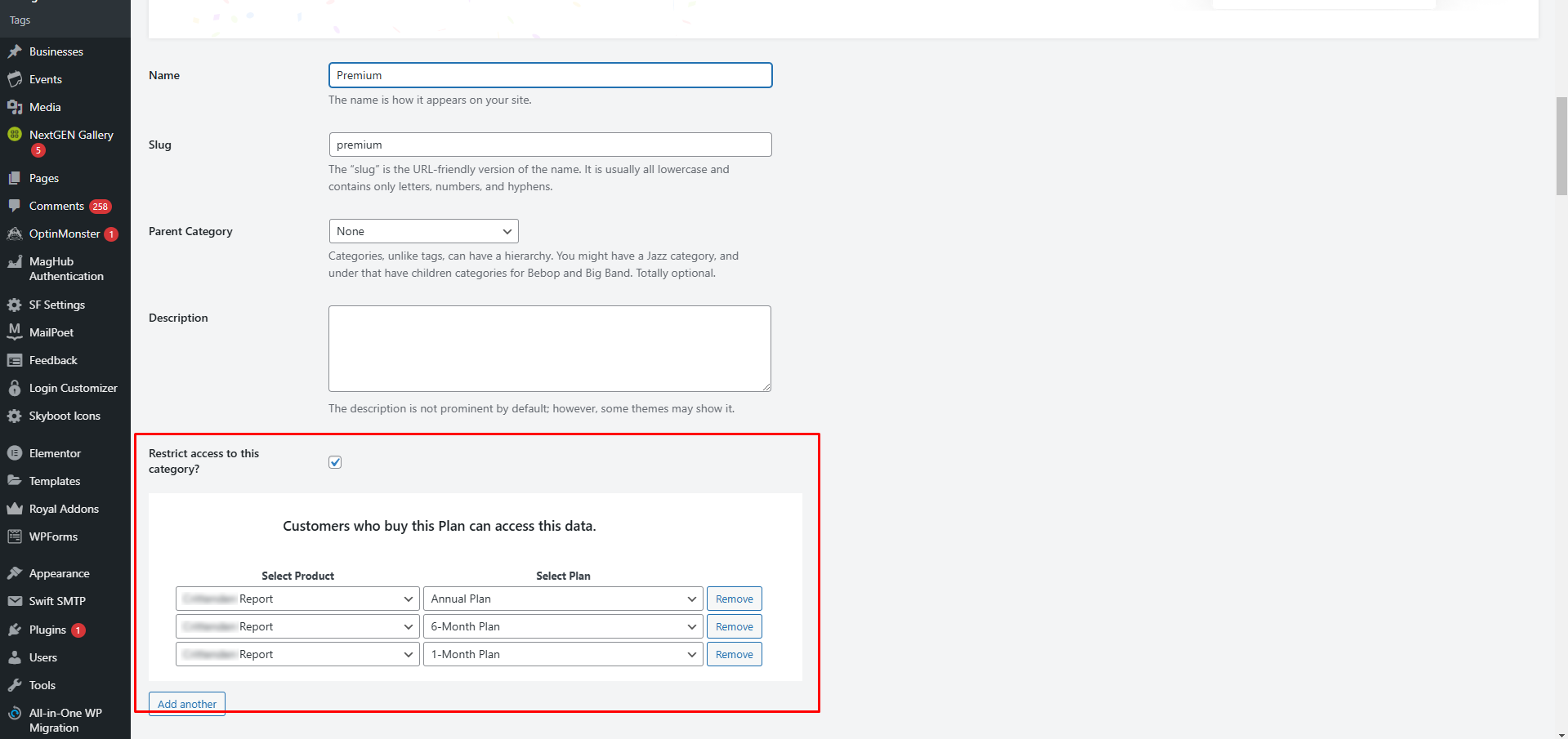Click the Comments speech bubble icon
The width and height of the screenshot is (1568, 739).
[15, 206]
